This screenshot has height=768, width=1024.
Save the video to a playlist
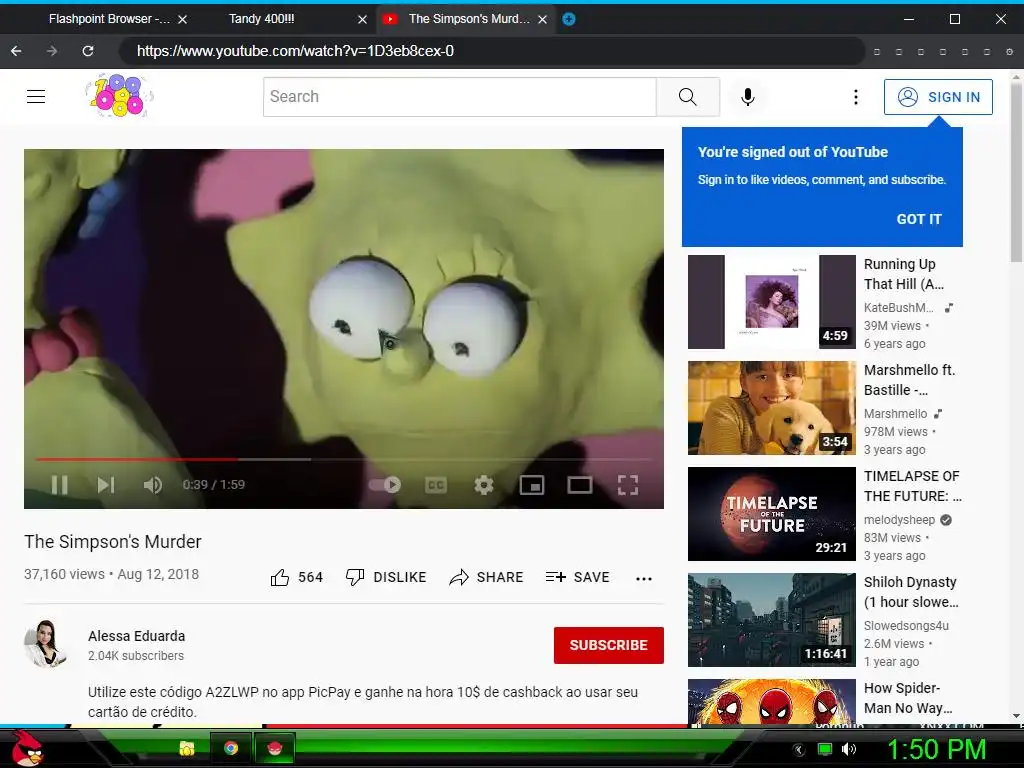[x=577, y=577]
